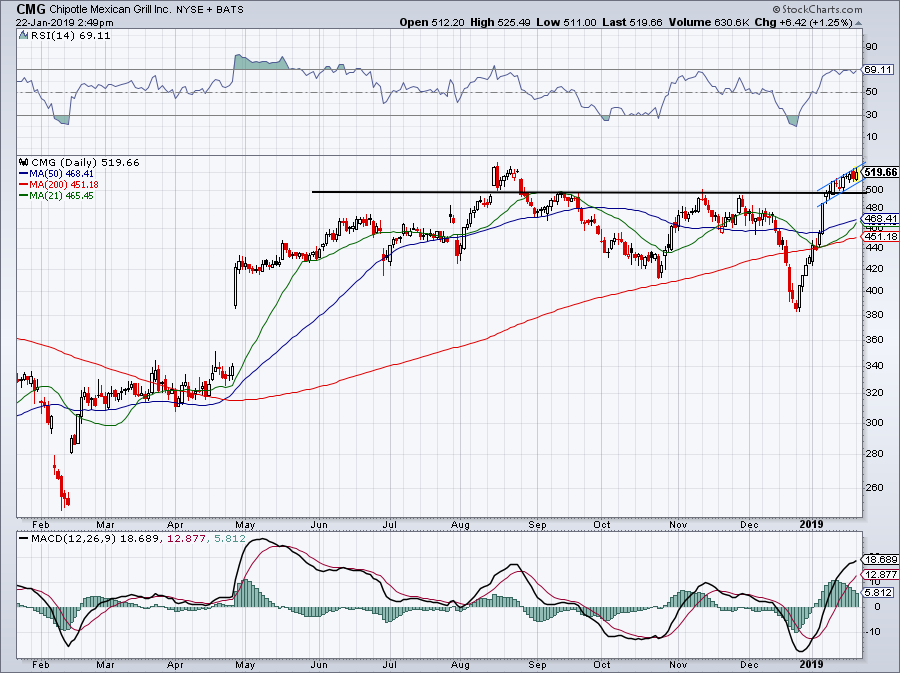Viewport: 900px width, 673px height.
Task: Click the MA(200) 451.18 legend entry
Action: [64, 185]
